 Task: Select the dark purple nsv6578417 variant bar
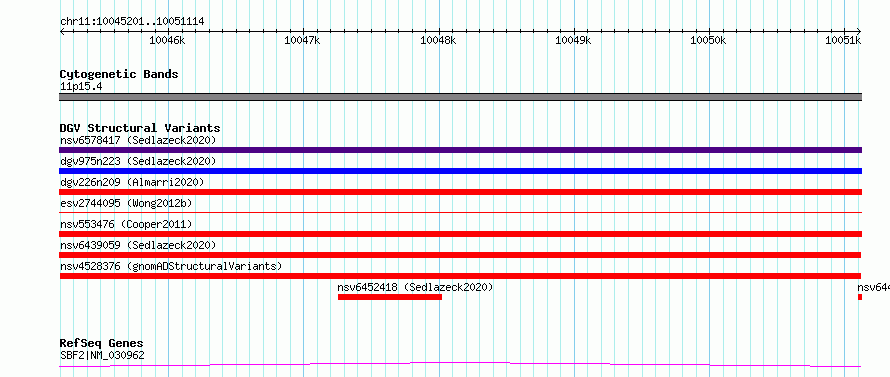point(461,150)
